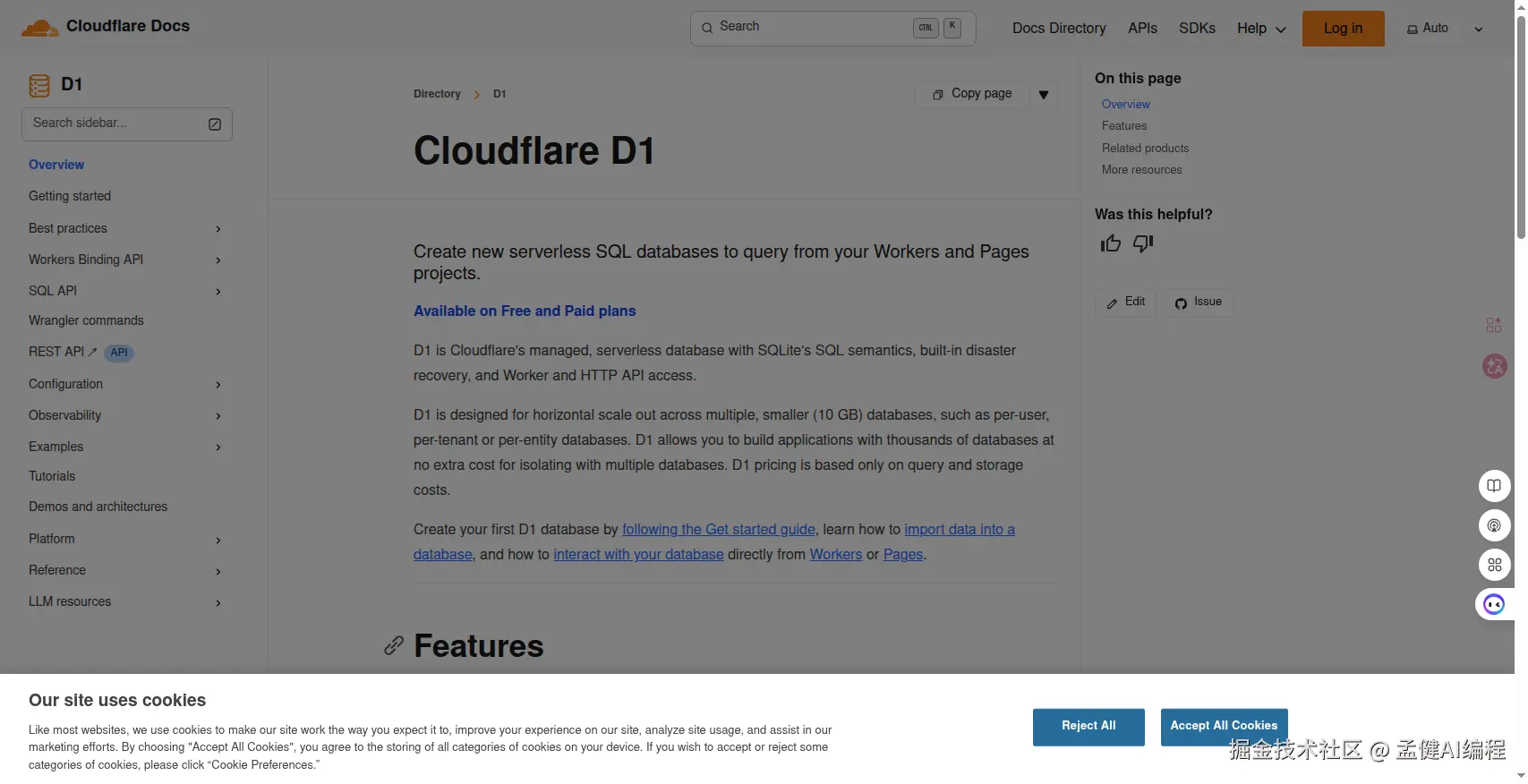Expand the Best practices sidebar section
This screenshot has width=1528, height=784.
pos(218,229)
